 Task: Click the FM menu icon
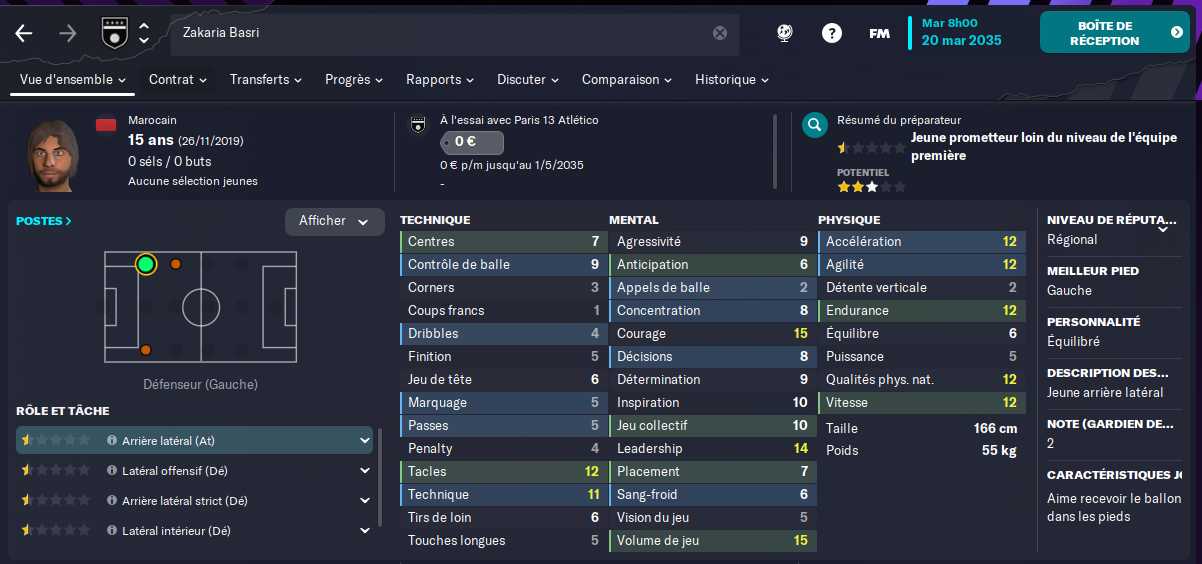coord(880,33)
